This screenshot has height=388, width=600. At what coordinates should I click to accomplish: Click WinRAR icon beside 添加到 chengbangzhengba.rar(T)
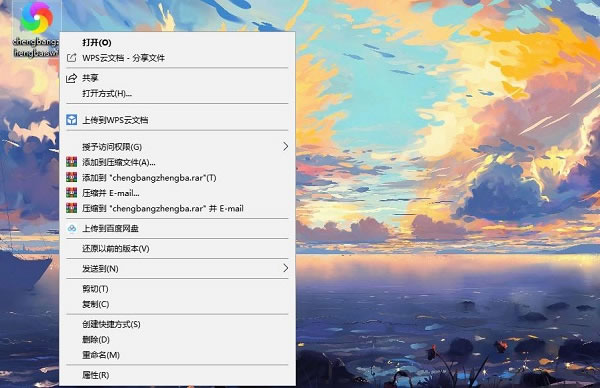(72, 177)
